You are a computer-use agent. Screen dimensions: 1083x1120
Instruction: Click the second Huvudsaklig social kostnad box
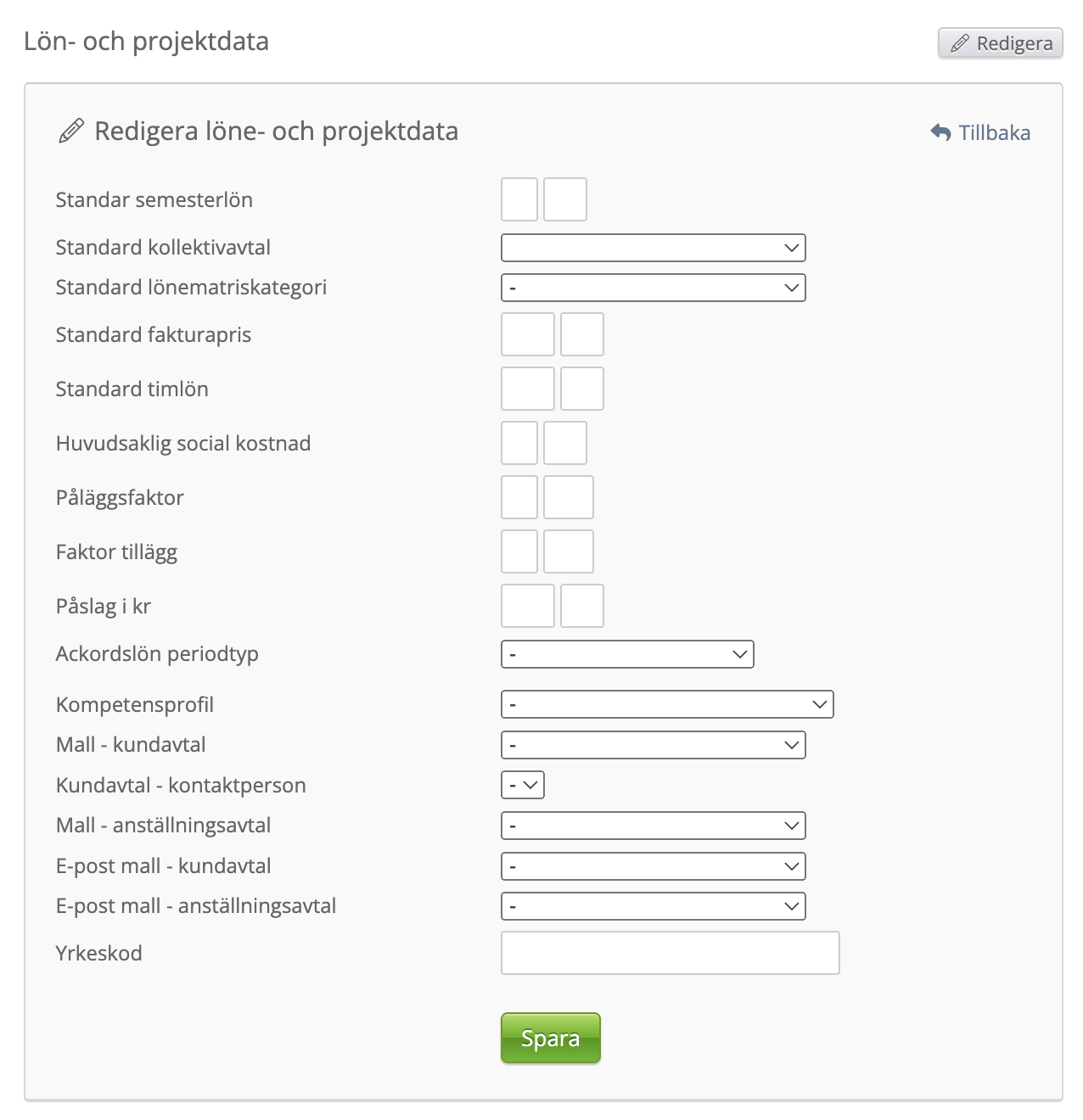pos(564,443)
